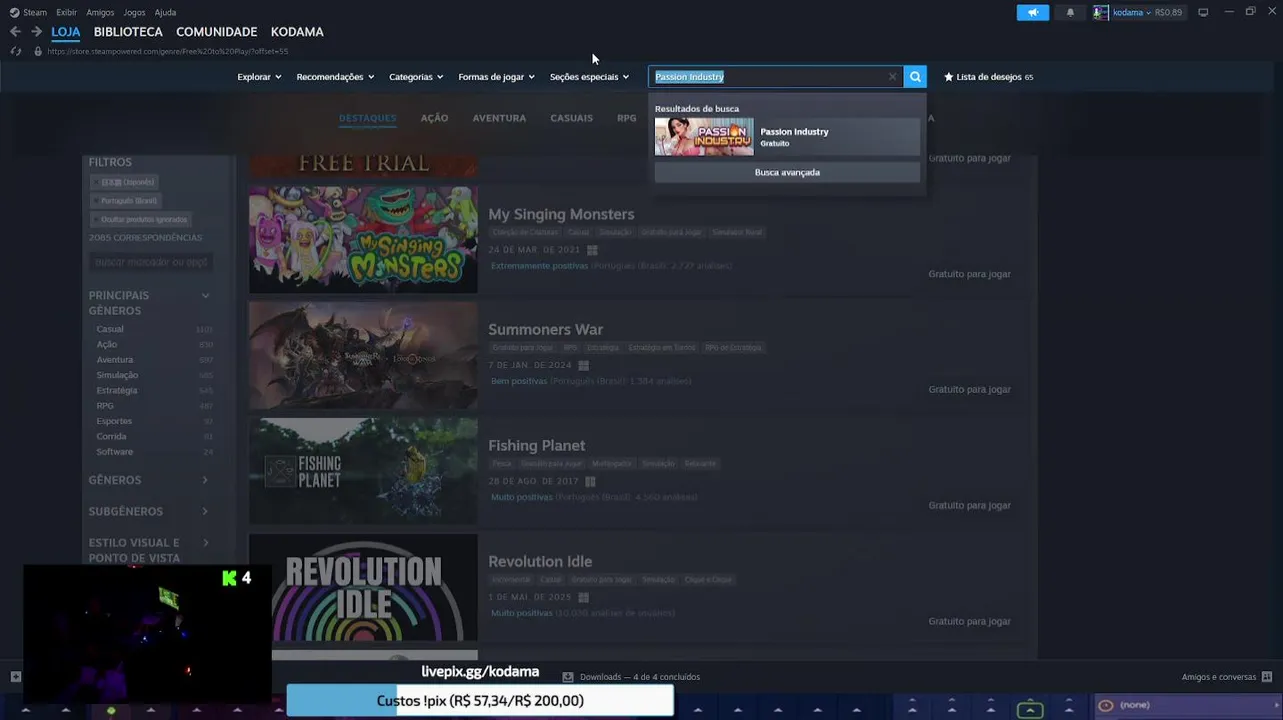Click the Windows platform icon for Revolution Idle
The height and width of the screenshot is (720, 1283).
(x=583, y=598)
